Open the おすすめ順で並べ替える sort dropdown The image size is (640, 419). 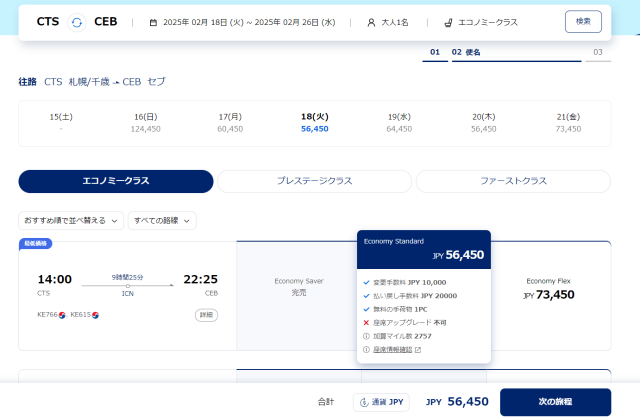tap(71, 220)
